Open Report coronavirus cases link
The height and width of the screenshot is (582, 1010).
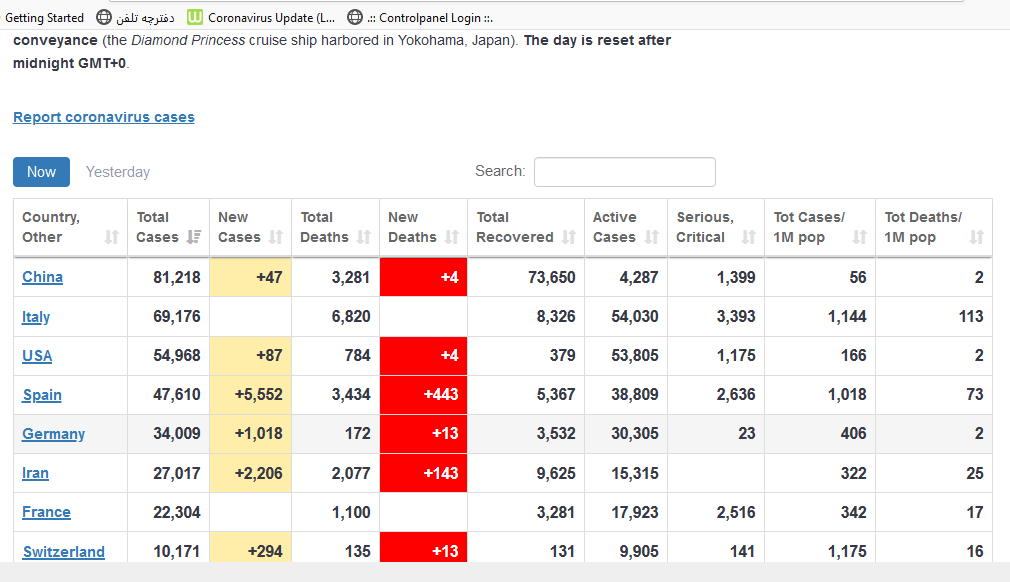pyautogui.click(x=104, y=117)
